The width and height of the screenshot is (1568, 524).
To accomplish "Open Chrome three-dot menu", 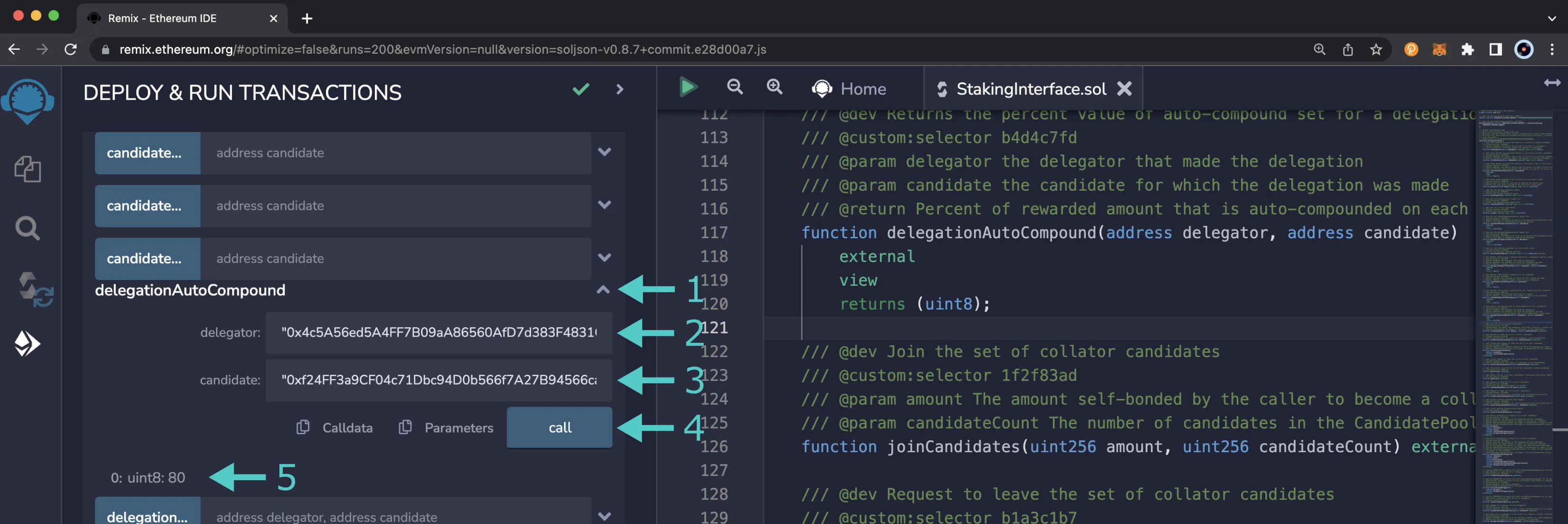I will coord(1551,49).
